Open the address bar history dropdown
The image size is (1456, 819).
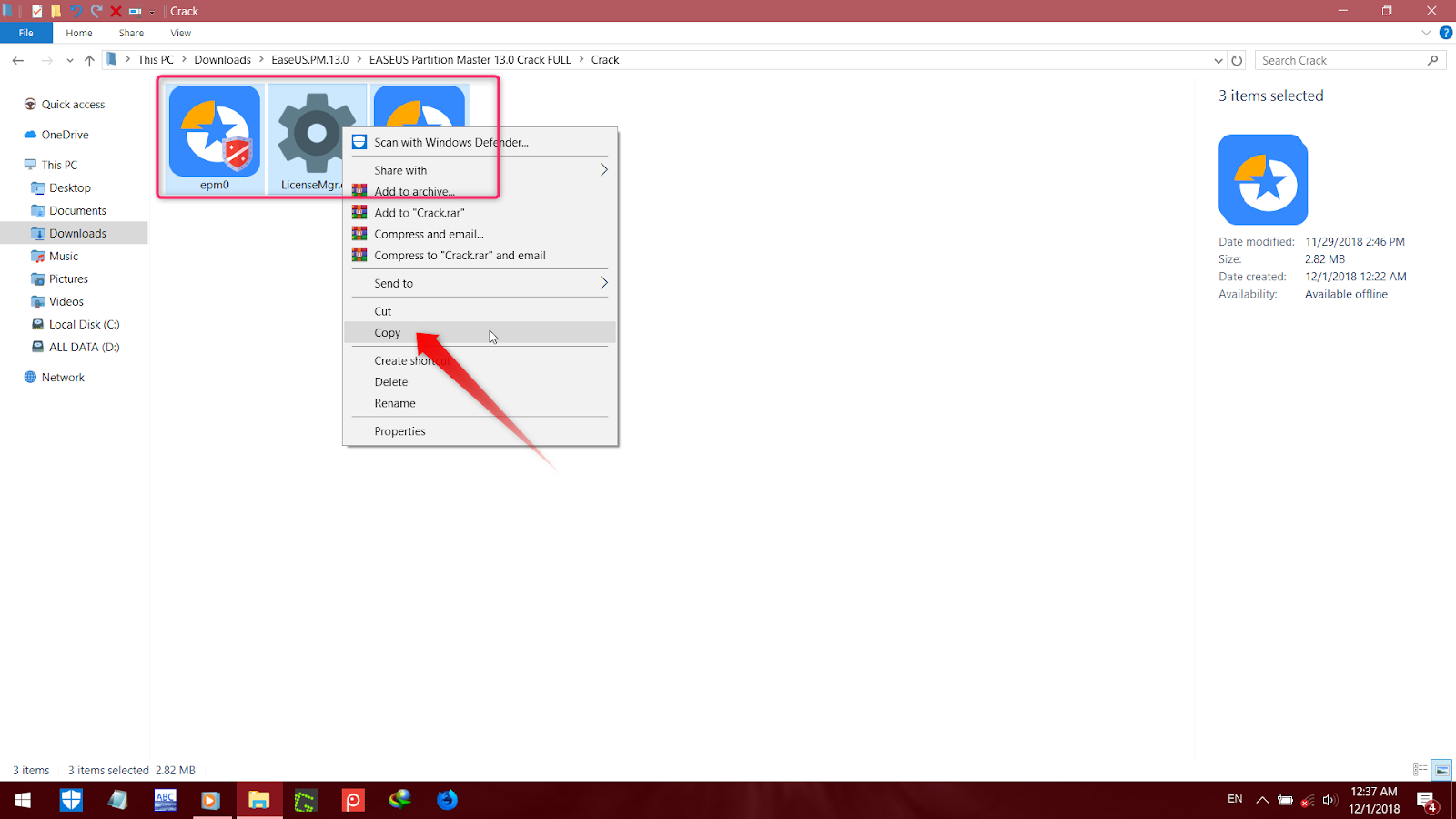coord(1218,60)
